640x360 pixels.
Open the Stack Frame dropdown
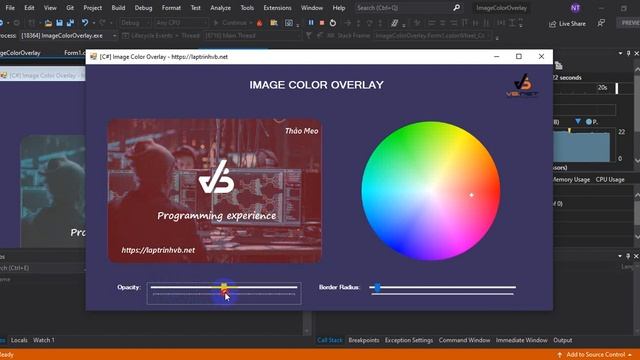click(433, 36)
